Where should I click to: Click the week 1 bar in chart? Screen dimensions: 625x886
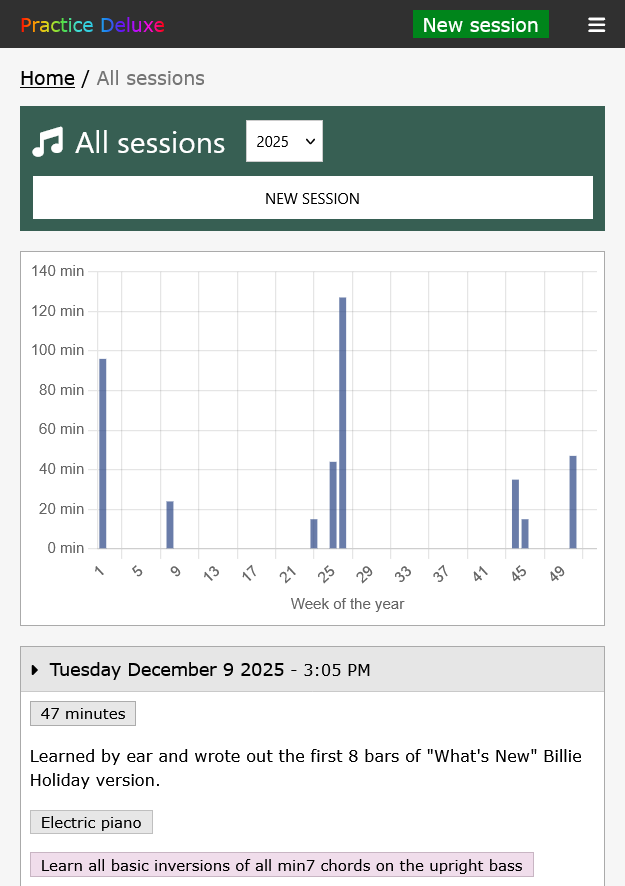pyautogui.click(x=102, y=453)
